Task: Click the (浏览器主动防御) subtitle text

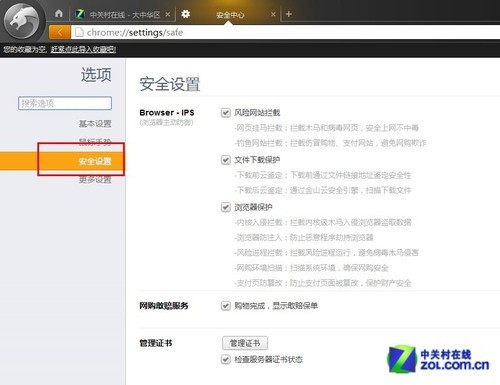Action: pyautogui.click(x=166, y=122)
